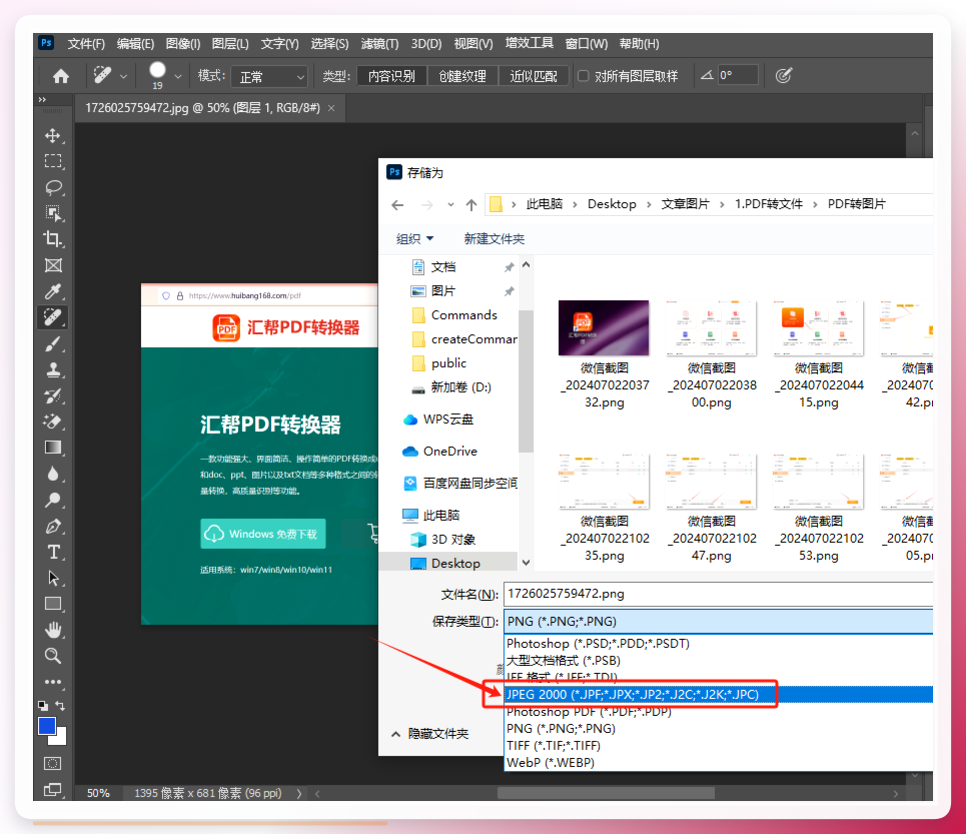Image resolution: width=966 pixels, height=834 pixels.
Task: Collapse folders using 隐藏文件夹
Action: coord(430,734)
